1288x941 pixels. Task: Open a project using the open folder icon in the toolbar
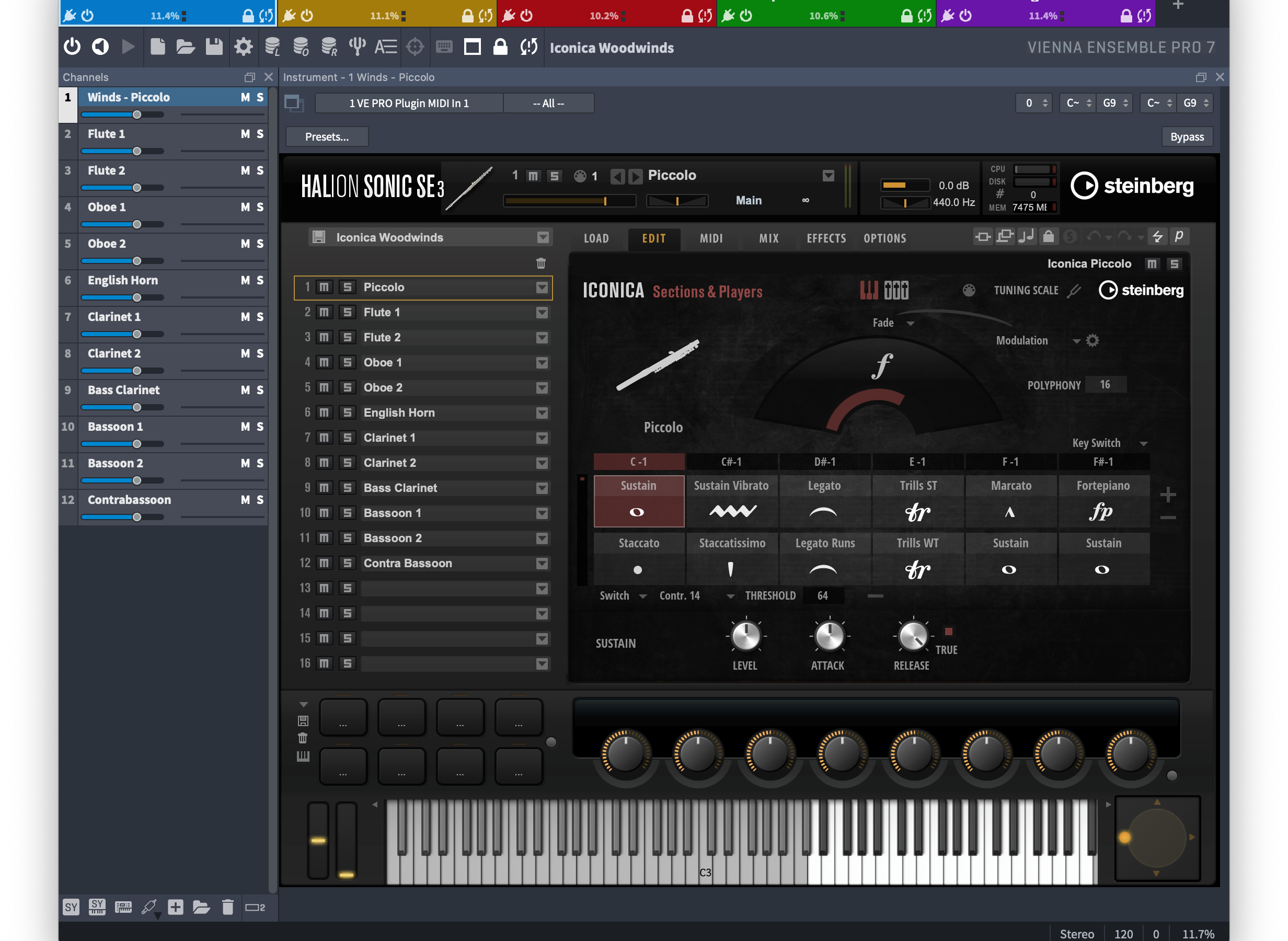(x=186, y=47)
